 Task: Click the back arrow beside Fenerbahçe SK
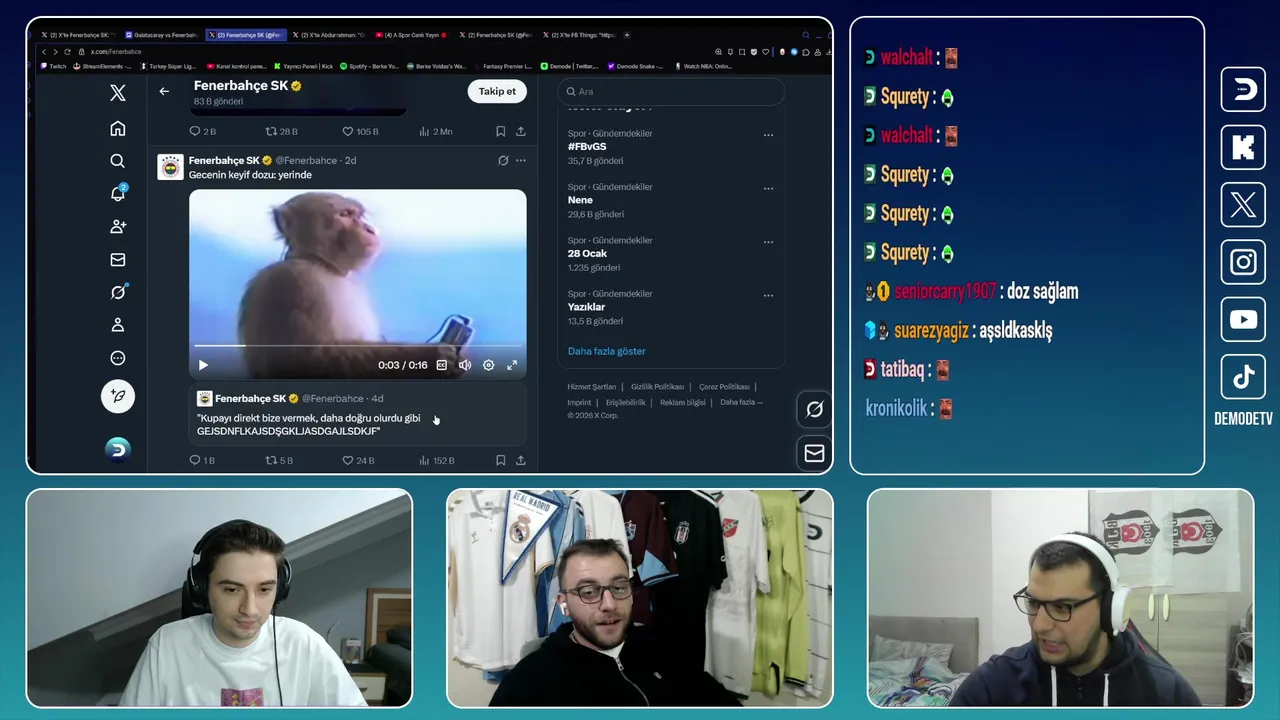(164, 91)
